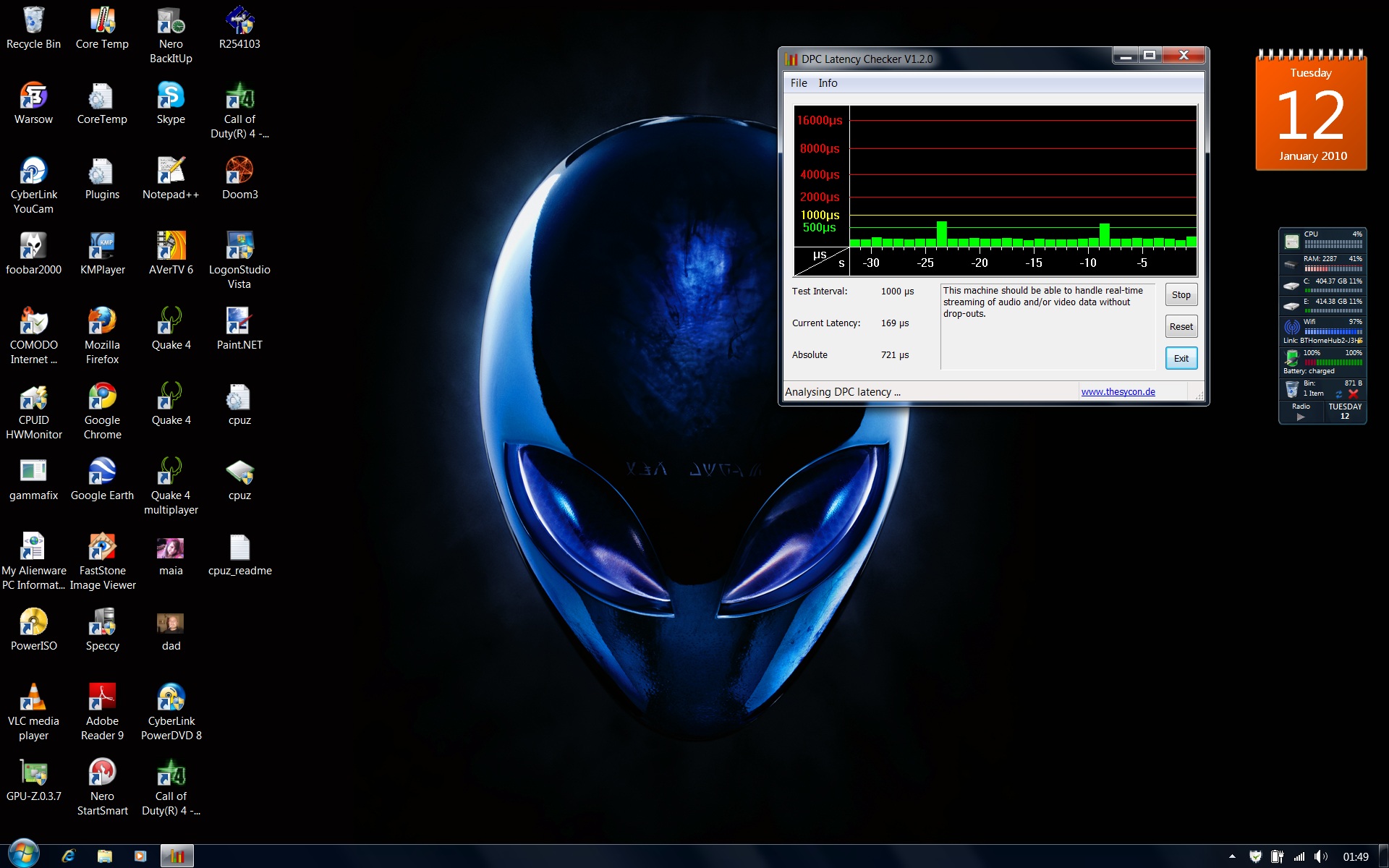The width and height of the screenshot is (1389, 868).
Task: Select the PowerISO desktop icon
Action: pos(33,631)
